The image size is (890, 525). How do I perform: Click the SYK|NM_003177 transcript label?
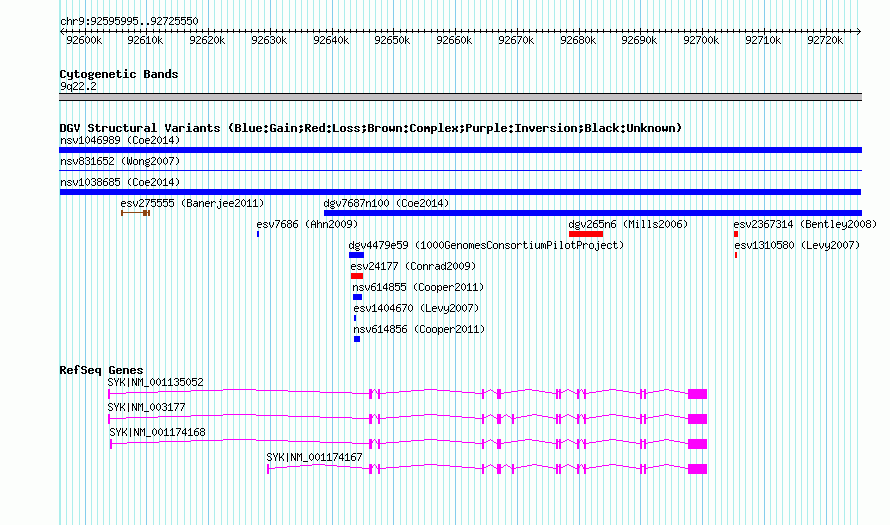click(x=146, y=408)
